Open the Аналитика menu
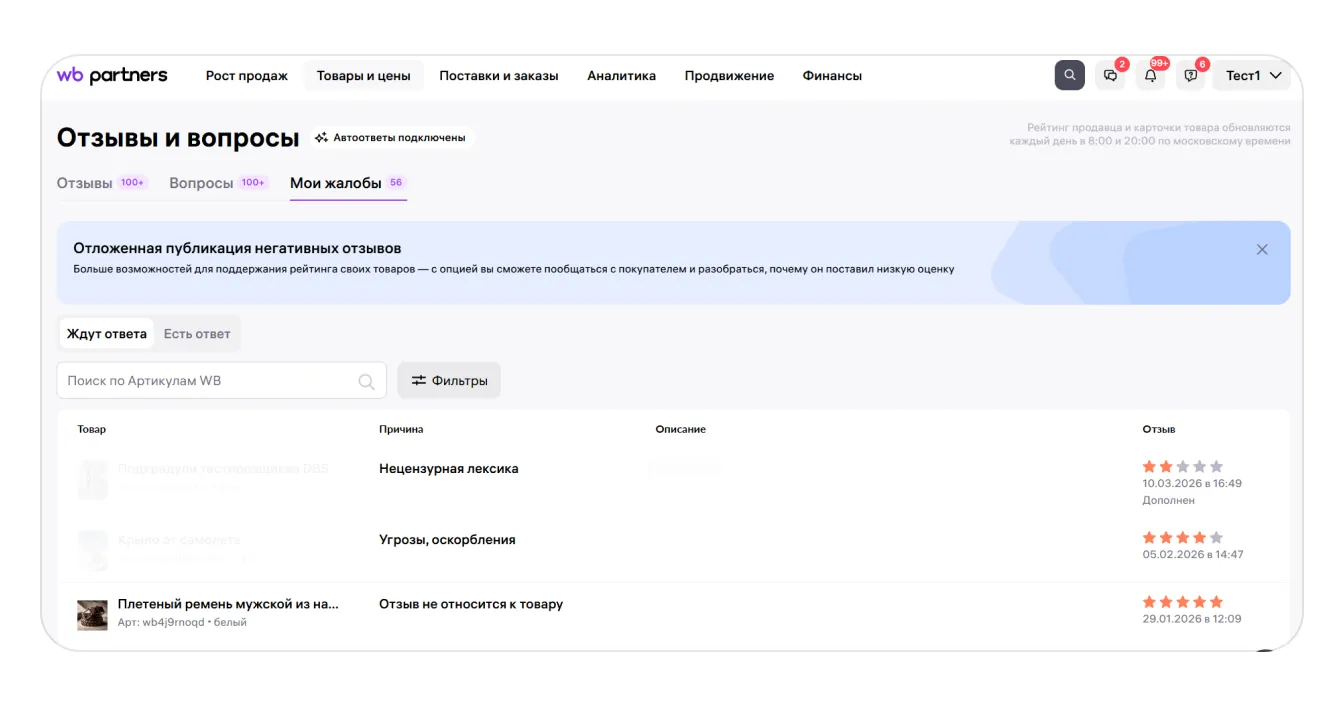The height and width of the screenshot is (706, 1344). pos(621,76)
